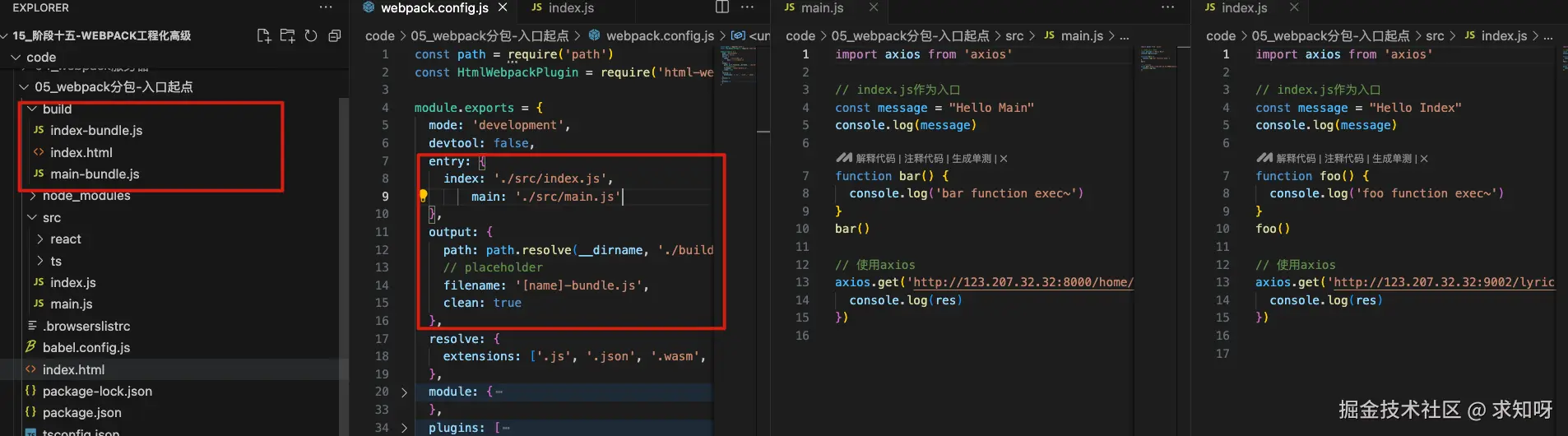Expand the ts folder
1568x436 pixels.
tap(40, 261)
